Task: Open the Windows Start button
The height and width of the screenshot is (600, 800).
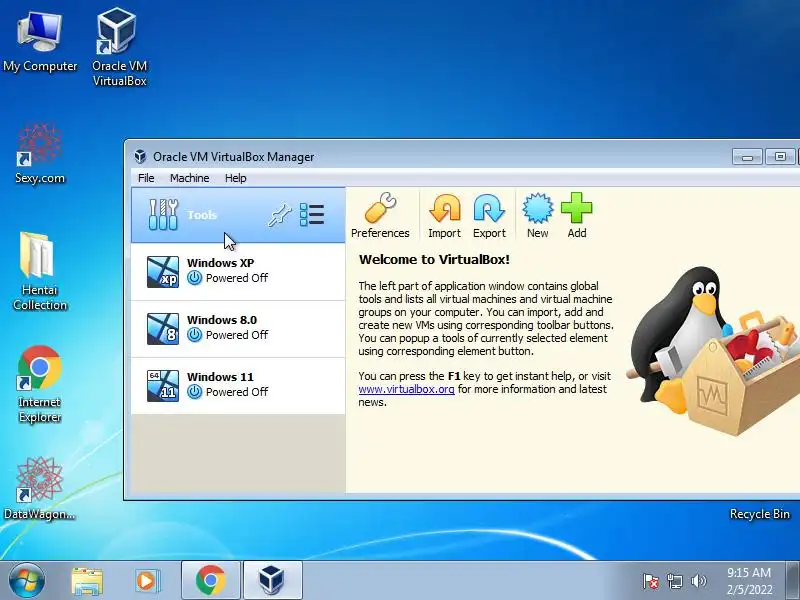Action: pyautogui.click(x=26, y=580)
